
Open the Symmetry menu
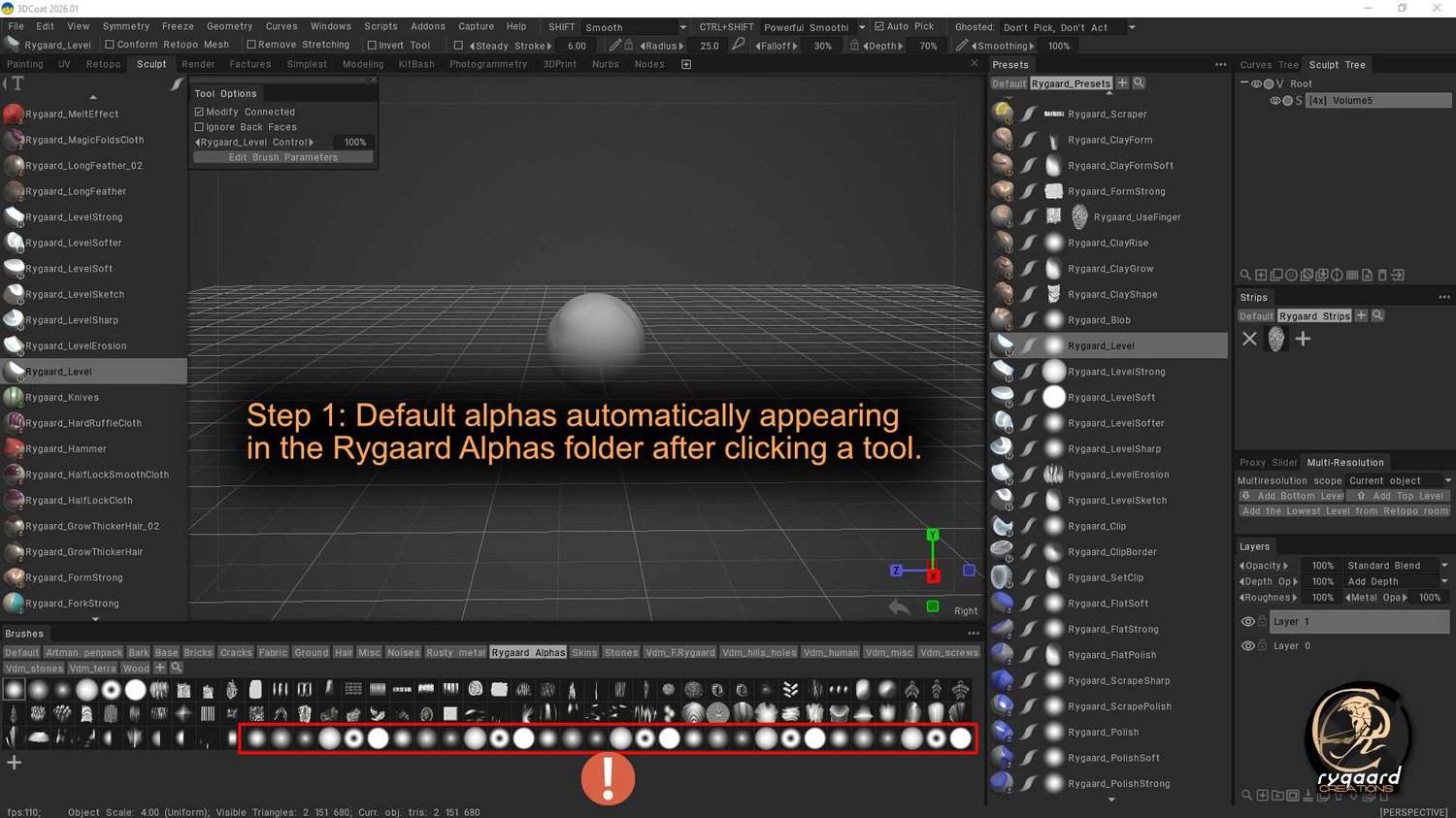pos(126,26)
